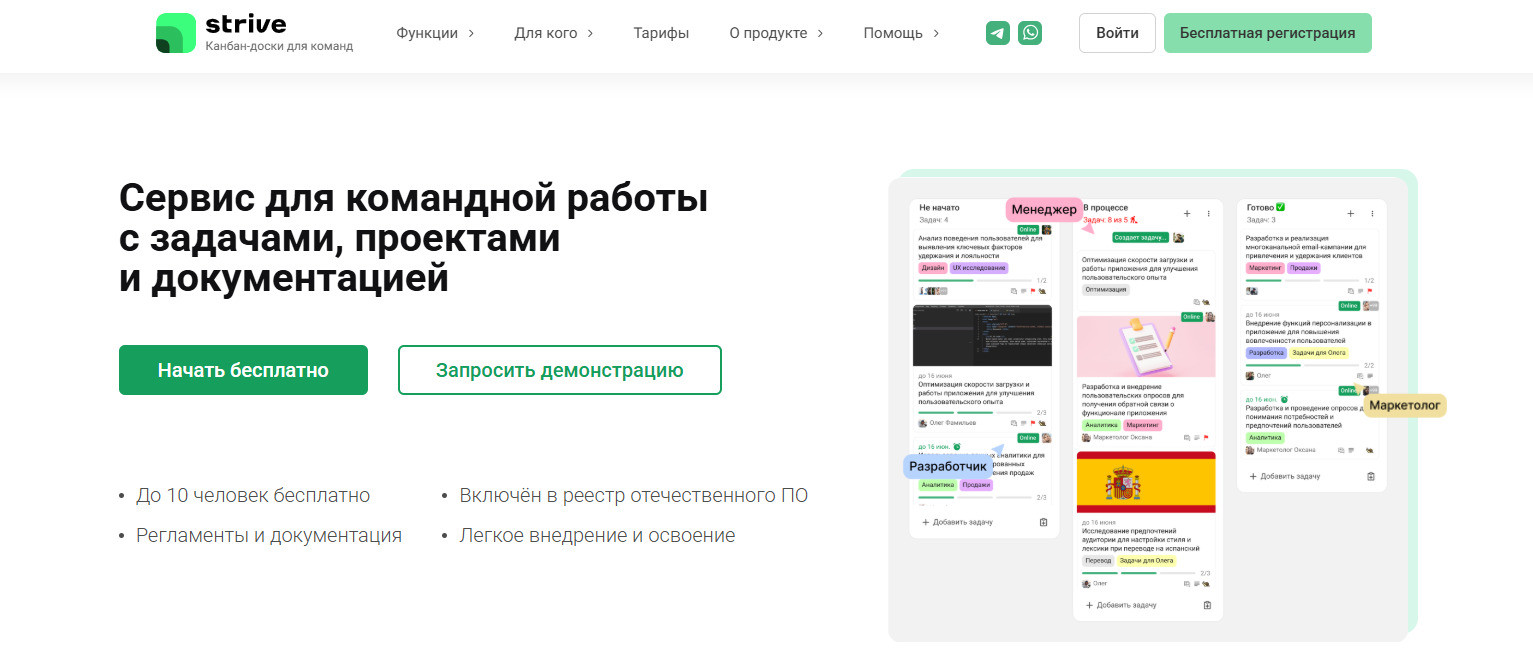Click the Создает задачу green badge

pos(1140,237)
